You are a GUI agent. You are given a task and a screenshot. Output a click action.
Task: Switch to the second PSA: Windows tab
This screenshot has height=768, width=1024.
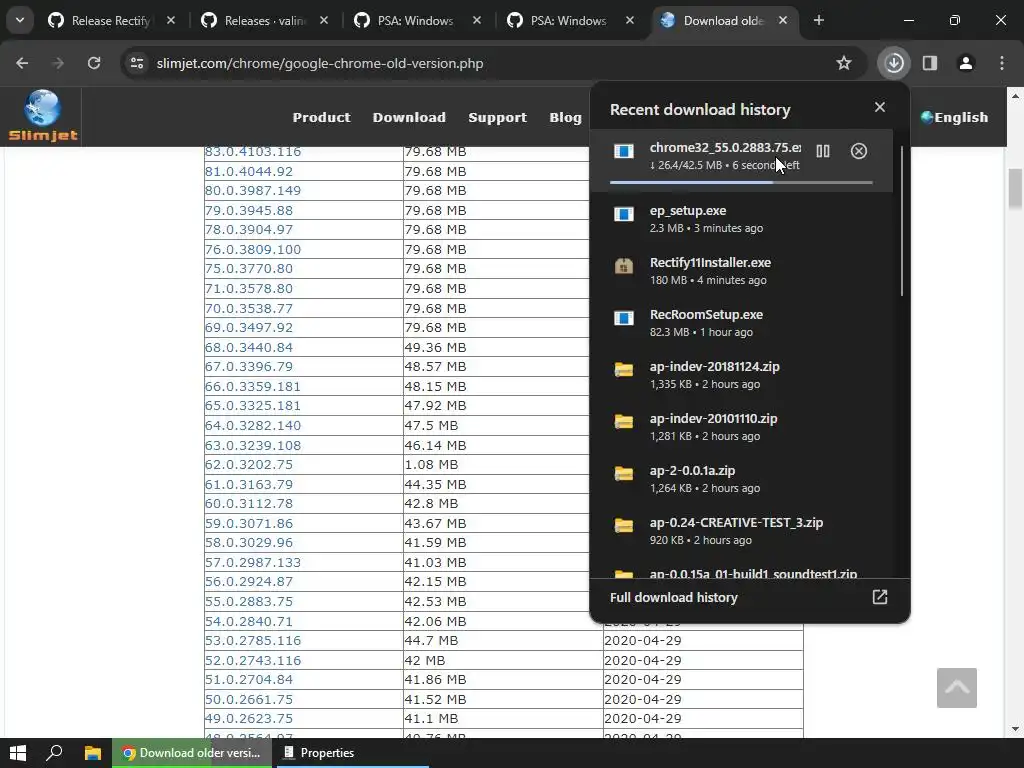[568, 20]
